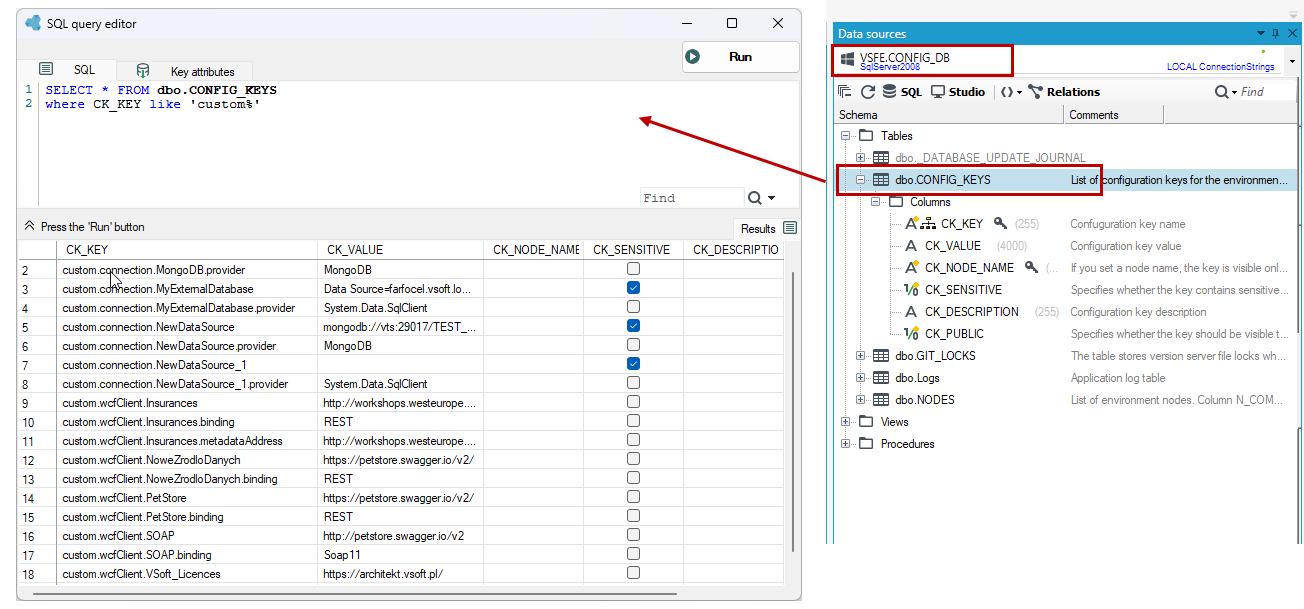Click the pin icon of Data sources panel

point(1274,33)
